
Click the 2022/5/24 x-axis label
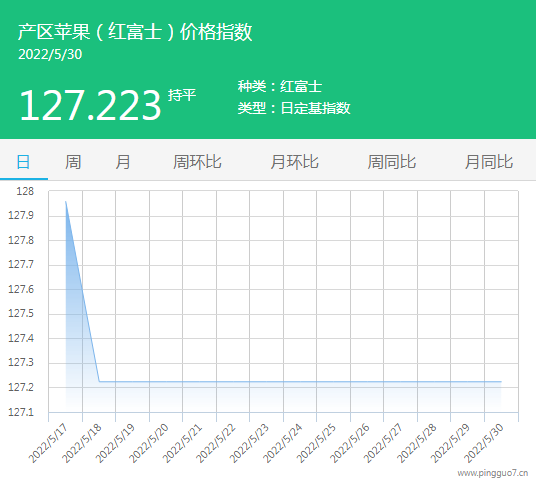tap(283, 443)
